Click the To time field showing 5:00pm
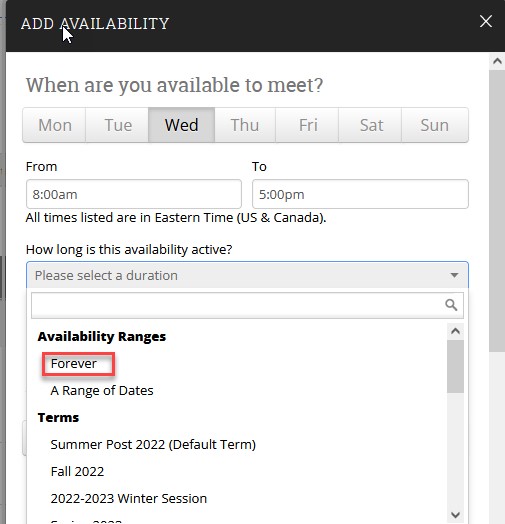The width and height of the screenshot is (505, 524). 360,194
